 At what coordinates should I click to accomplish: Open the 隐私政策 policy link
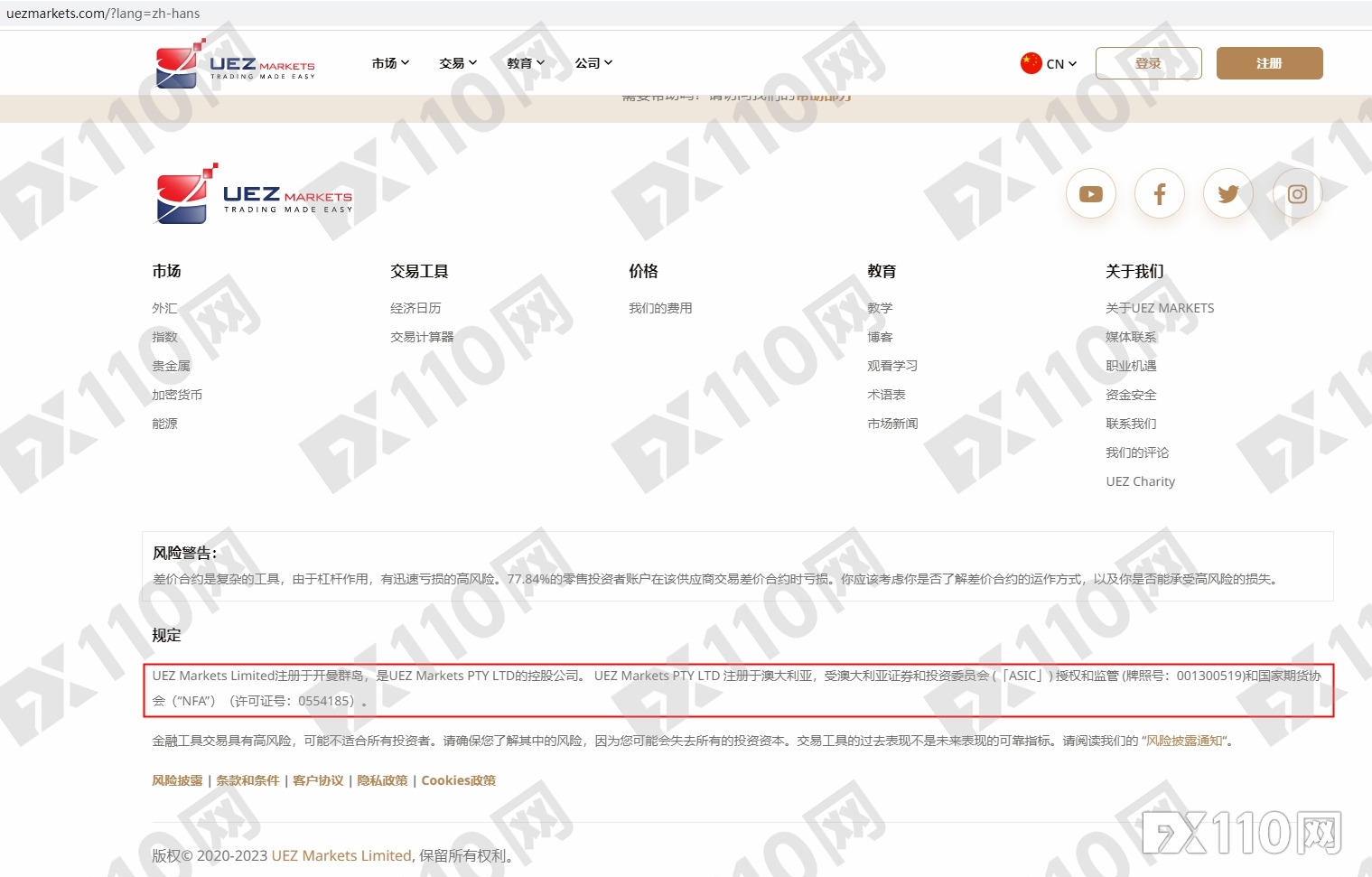(382, 780)
